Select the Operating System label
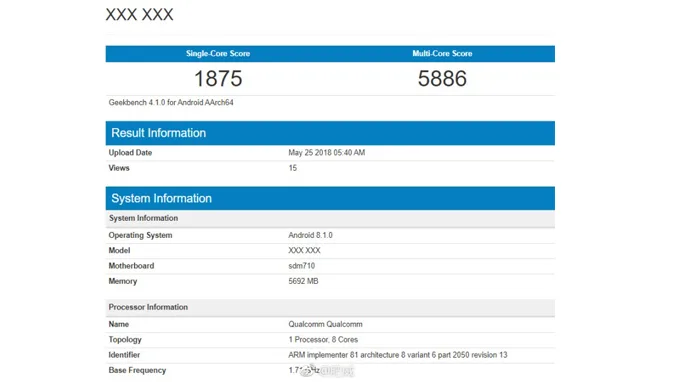Viewport: 680px width, 382px height. (x=140, y=235)
